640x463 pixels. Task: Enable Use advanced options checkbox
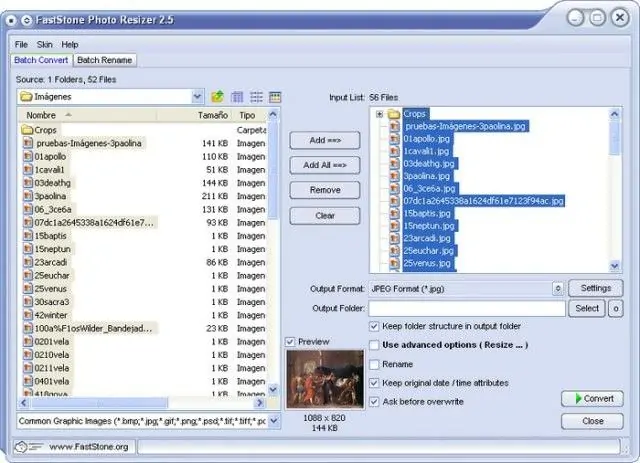[x=374, y=345]
